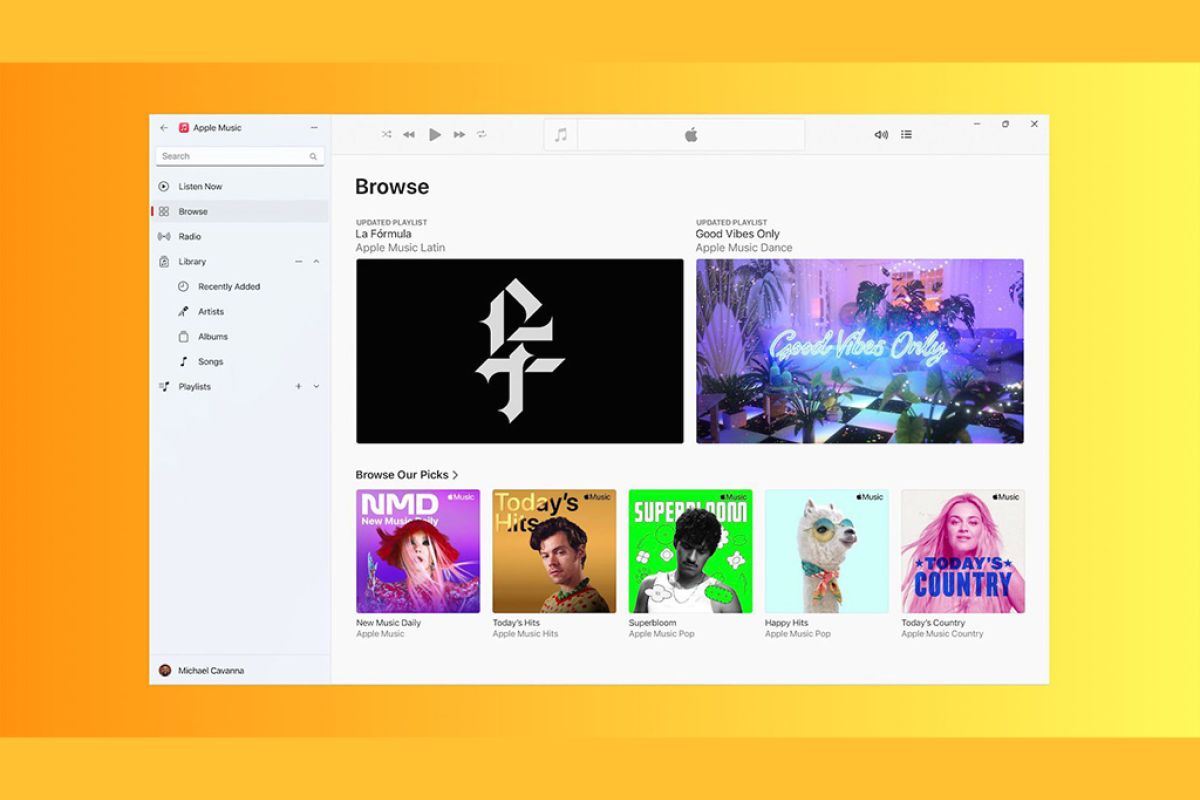Open the Listen Now section
1200x800 pixels.
[200, 187]
